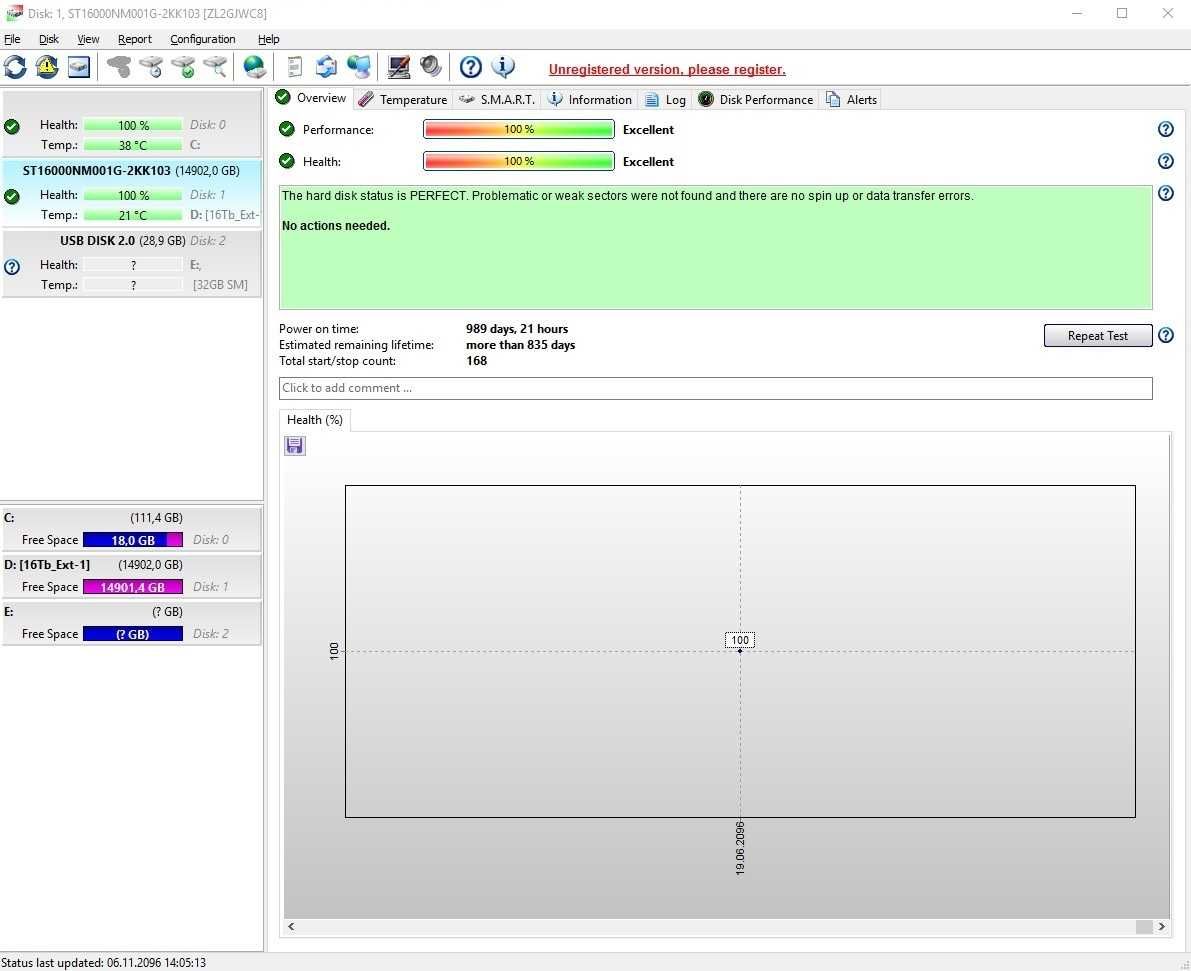Select the E: (? GB) partition row

coord(131,623)
